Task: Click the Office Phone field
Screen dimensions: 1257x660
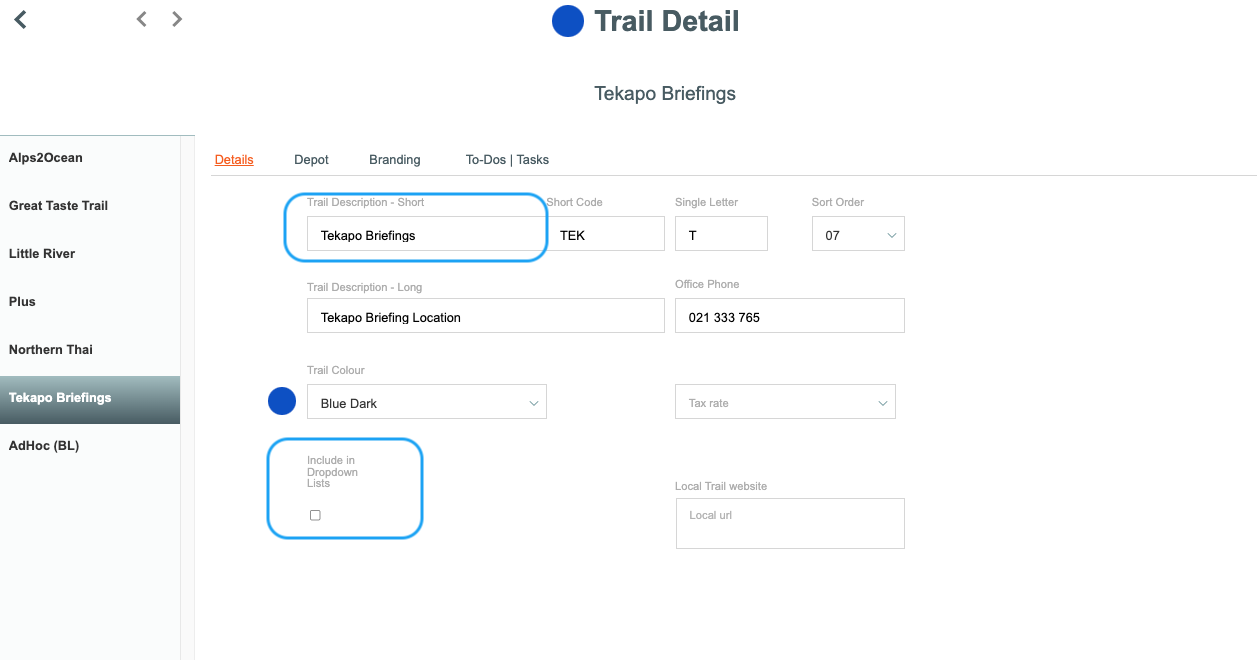Action: point(789,316)
